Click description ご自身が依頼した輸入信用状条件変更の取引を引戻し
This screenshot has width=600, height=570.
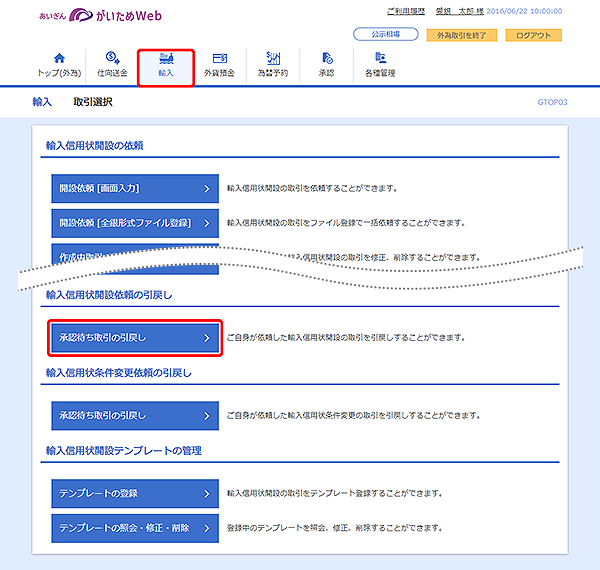pyautogui.click(x=354, y=416)
